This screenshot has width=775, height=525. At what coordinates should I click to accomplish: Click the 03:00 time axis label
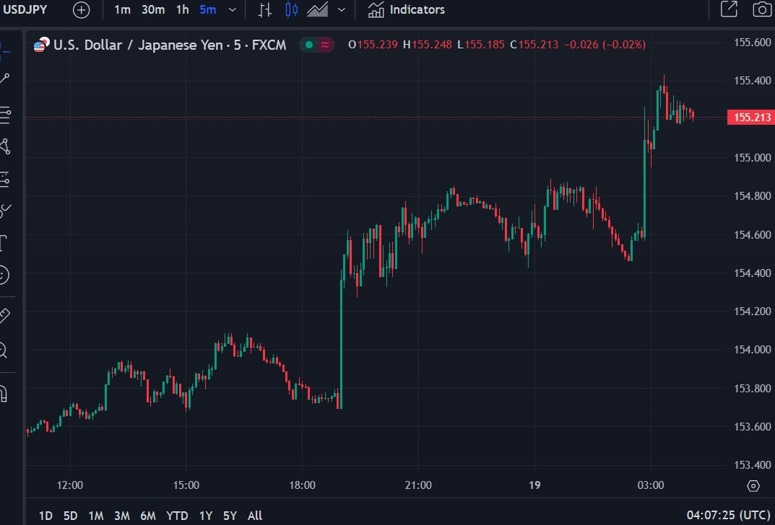pyautogui.click(x=650, y=485)
